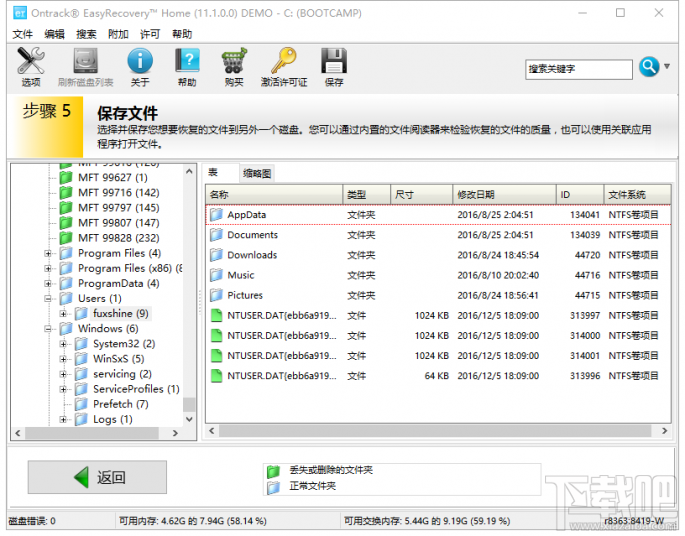Expand the WinSxS (5) tree node

63,359
